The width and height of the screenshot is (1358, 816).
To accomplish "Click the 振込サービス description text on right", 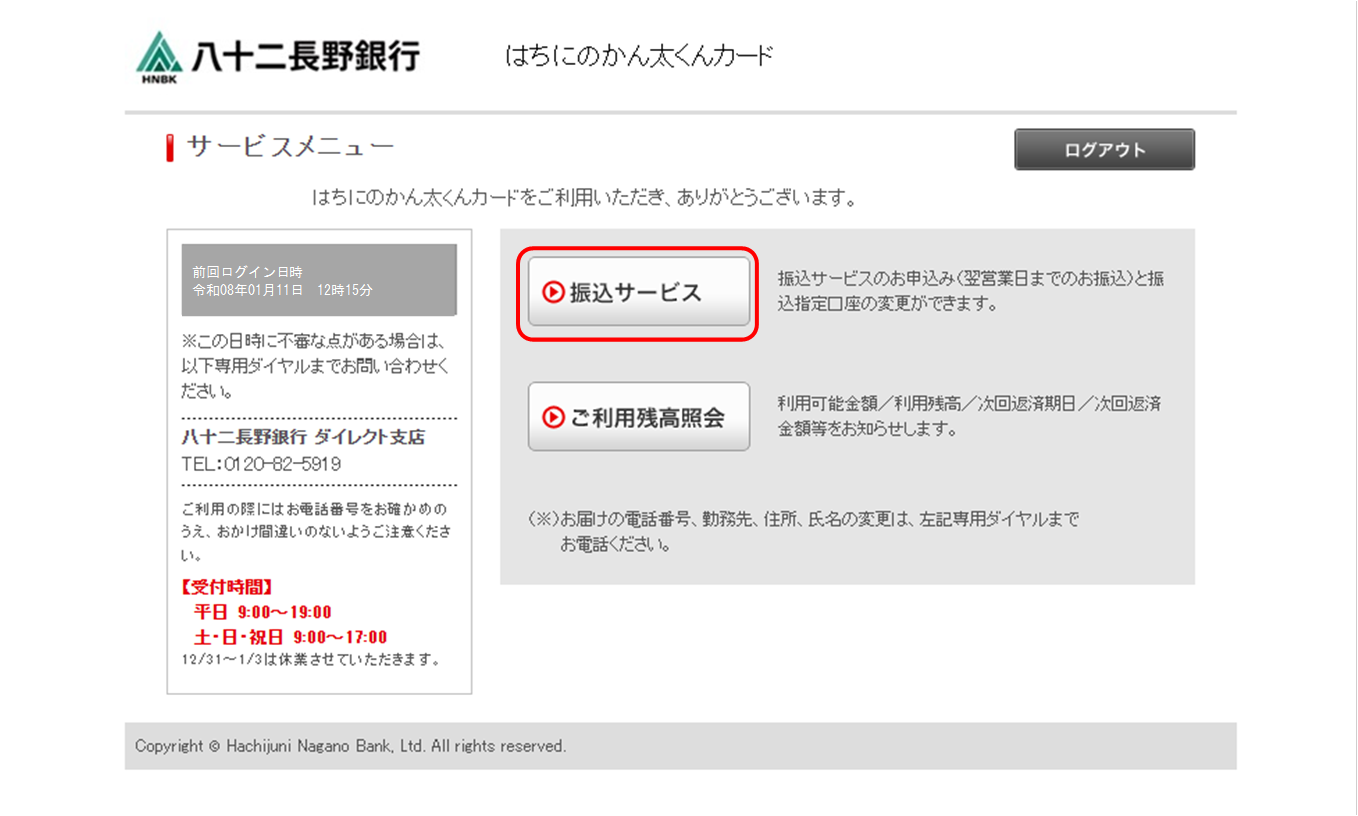I will pyautogui.click(x=970, y=290).
